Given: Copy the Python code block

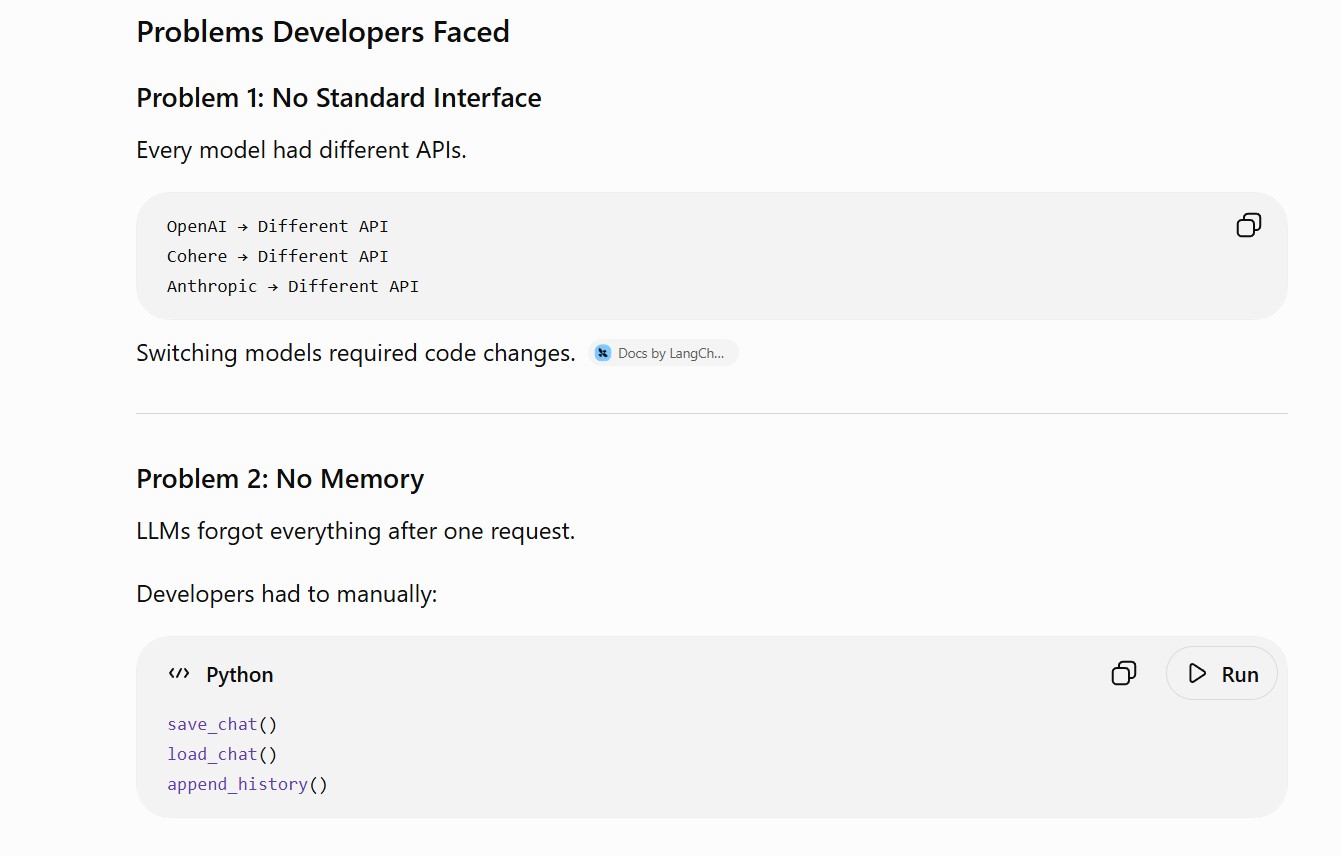Looking at the screenshot, I should click(1124, 673).
